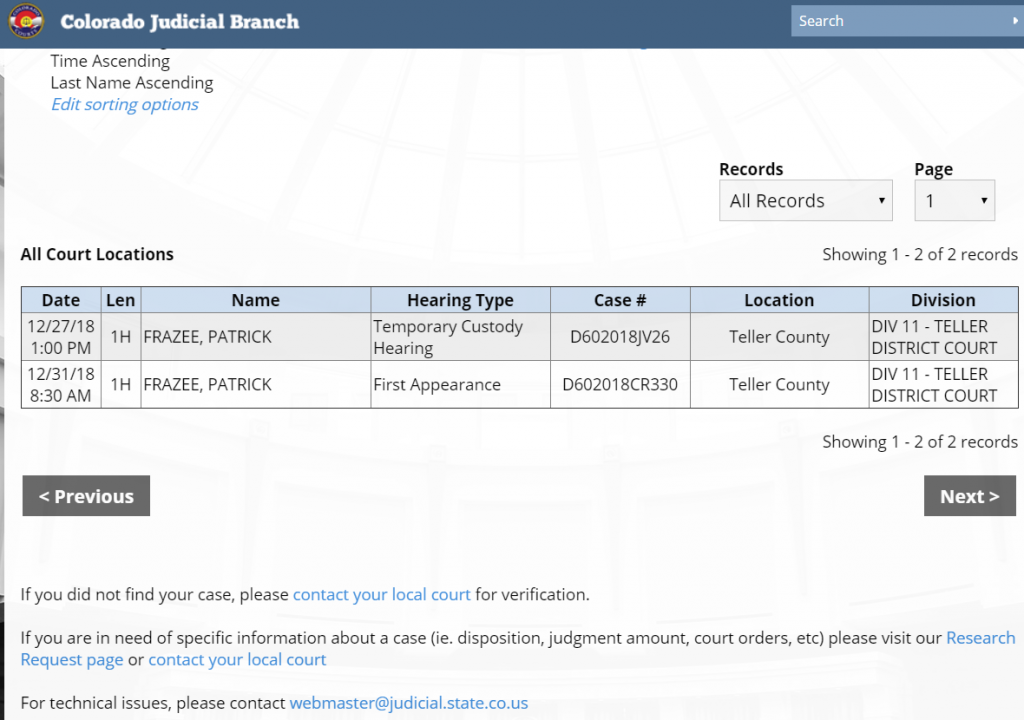Screen dimensions: 1024x720
Task: Select case number D602018JV26 cell
Action: 619,337
